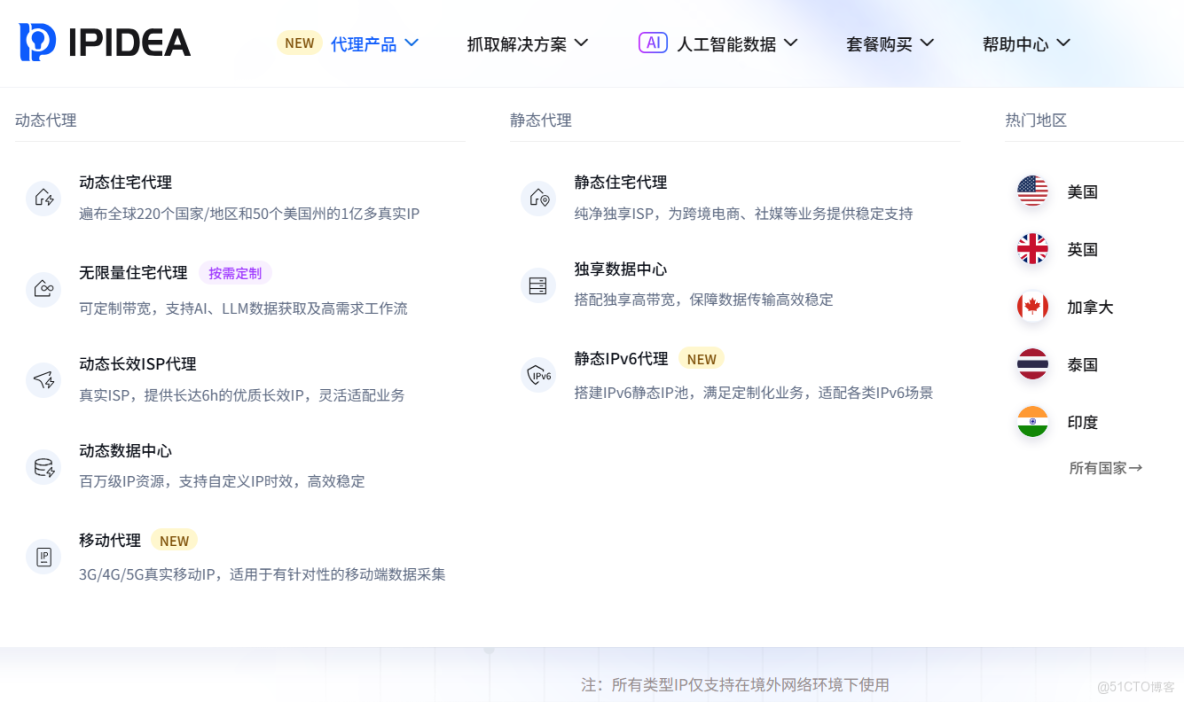Click the 静态住宅代理 location icon

coord(539,198)
